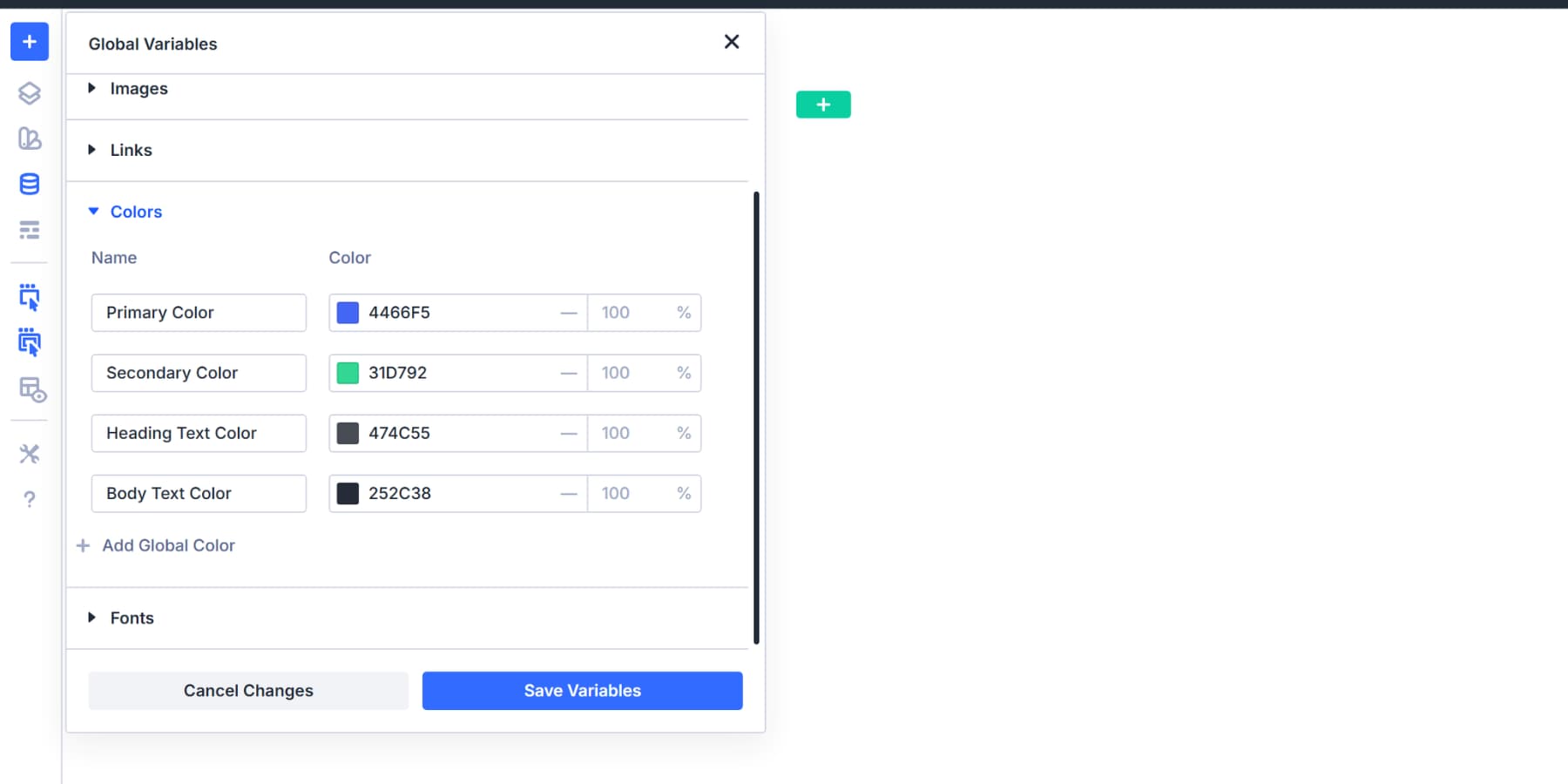Click the help question mark icon
The height and width of the screenshot is (784, 1568).
coord(29,498)
